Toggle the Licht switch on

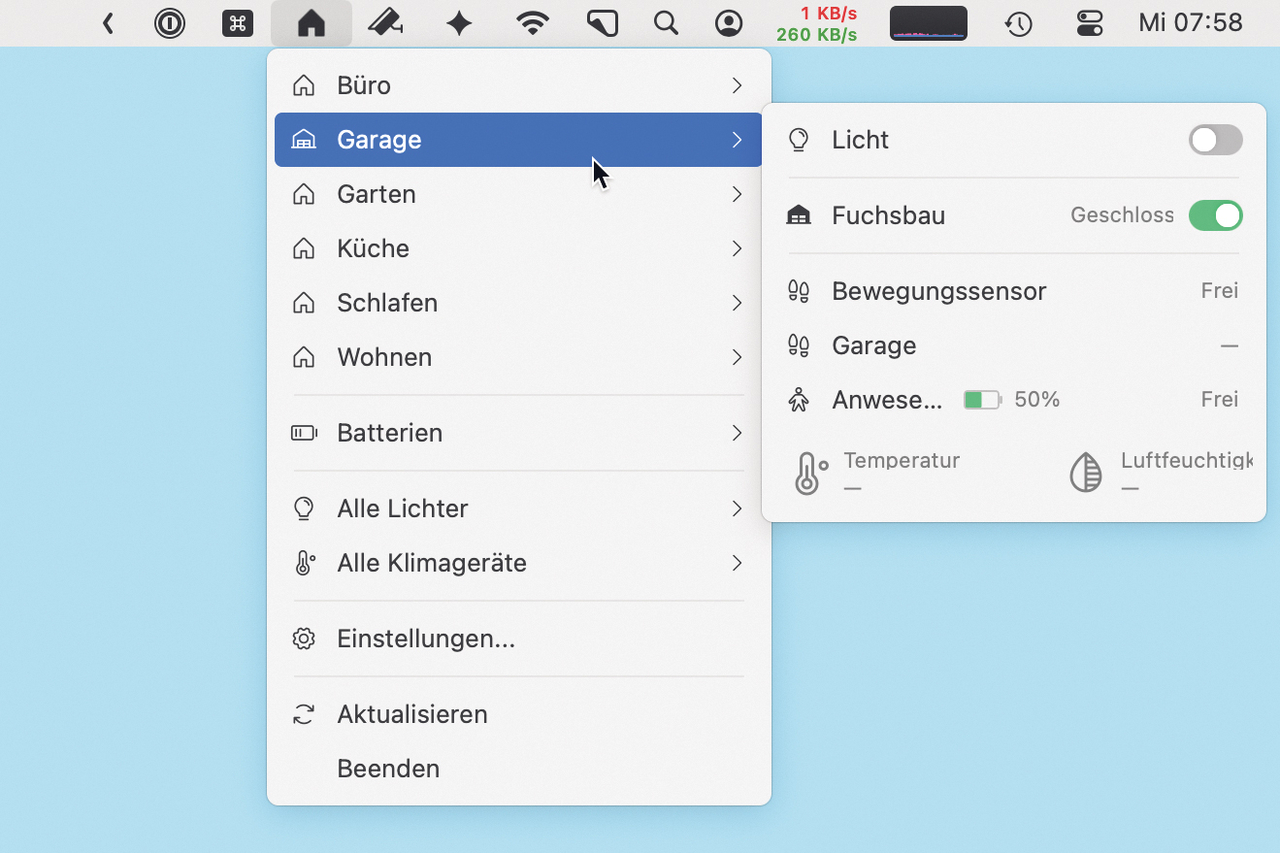(1215, 140)
